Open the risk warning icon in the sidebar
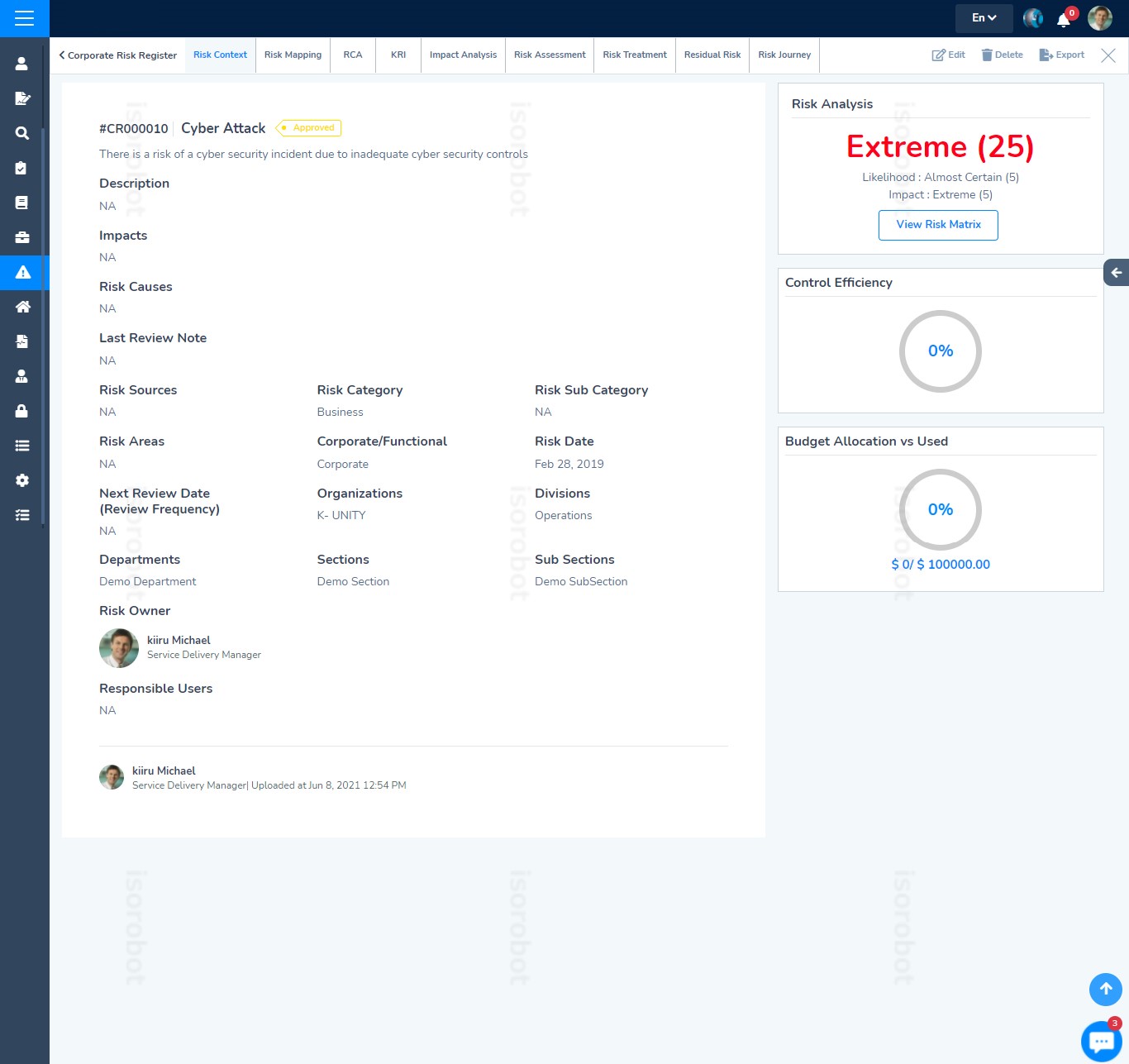The width and height of the screenshot is (1129, 1064). tap(21, 272)
